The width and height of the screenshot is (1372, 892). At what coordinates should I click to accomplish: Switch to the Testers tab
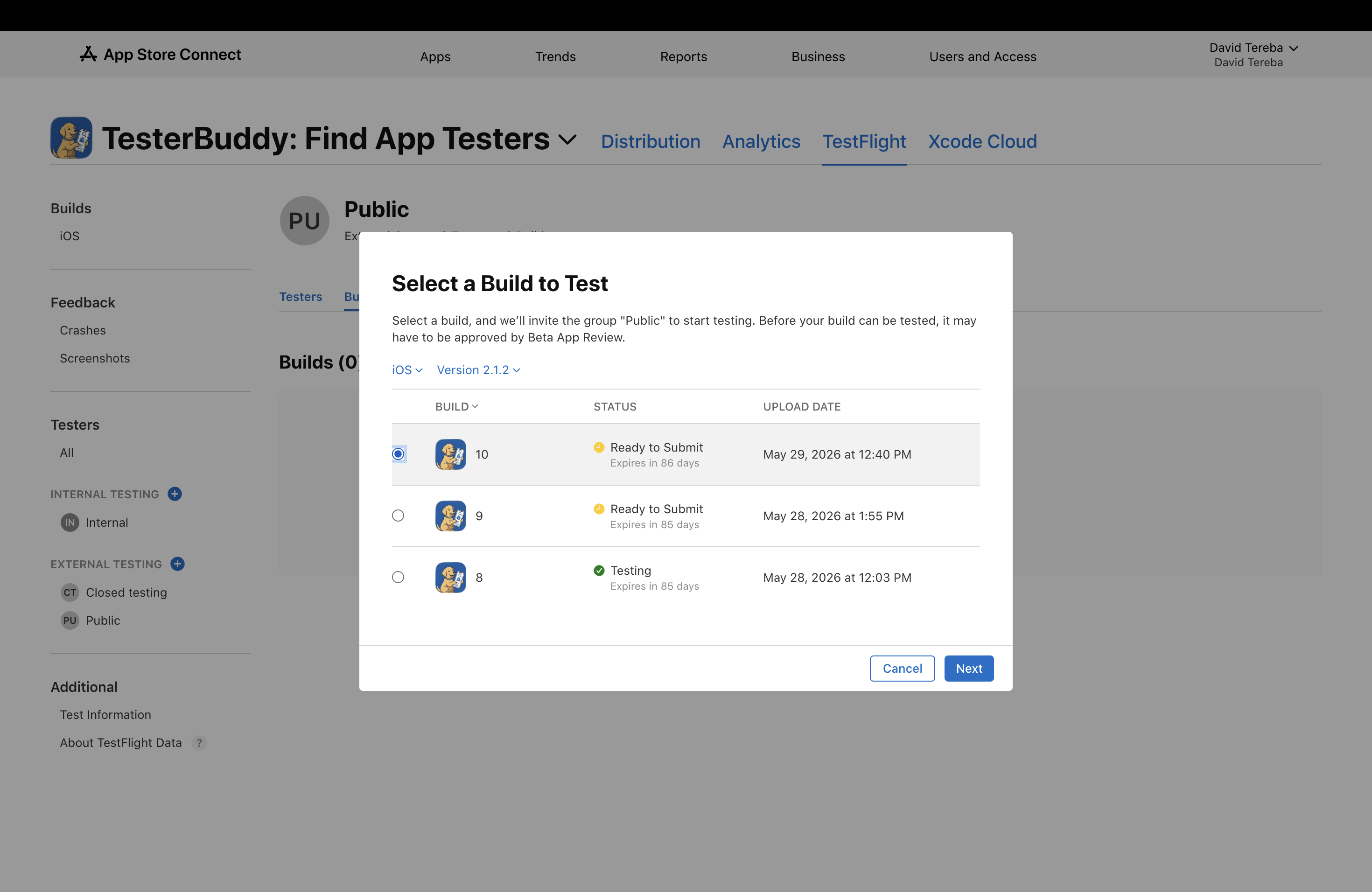301,297
